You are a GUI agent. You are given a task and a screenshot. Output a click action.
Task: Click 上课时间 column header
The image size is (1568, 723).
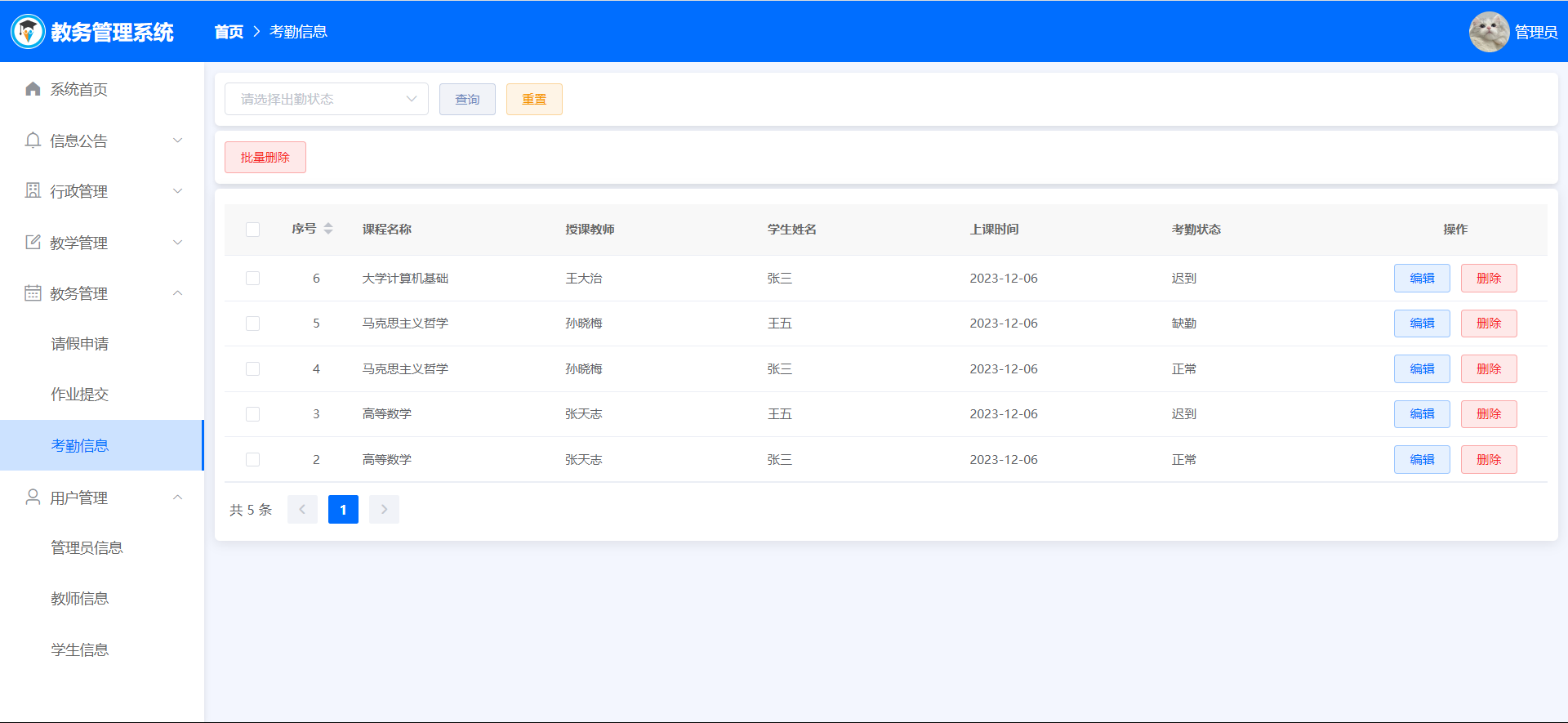[994, 230]
